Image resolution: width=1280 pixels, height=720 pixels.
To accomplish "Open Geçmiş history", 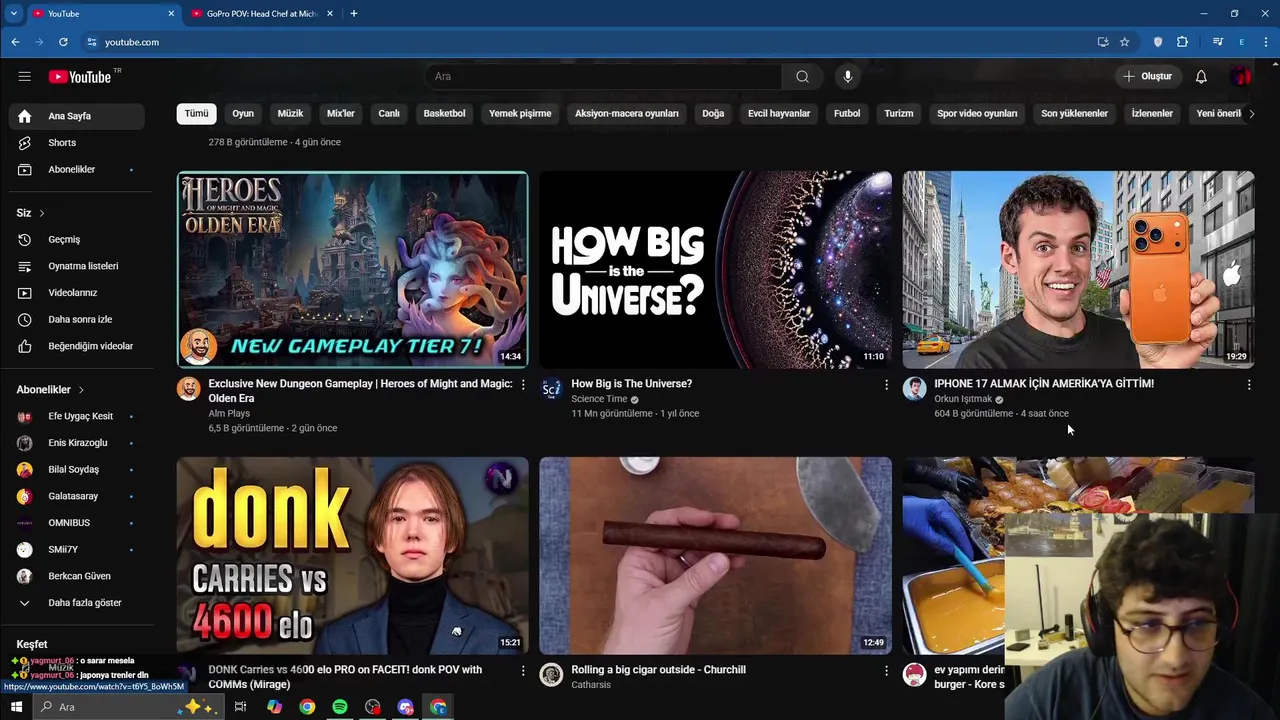I will (76, 240).
